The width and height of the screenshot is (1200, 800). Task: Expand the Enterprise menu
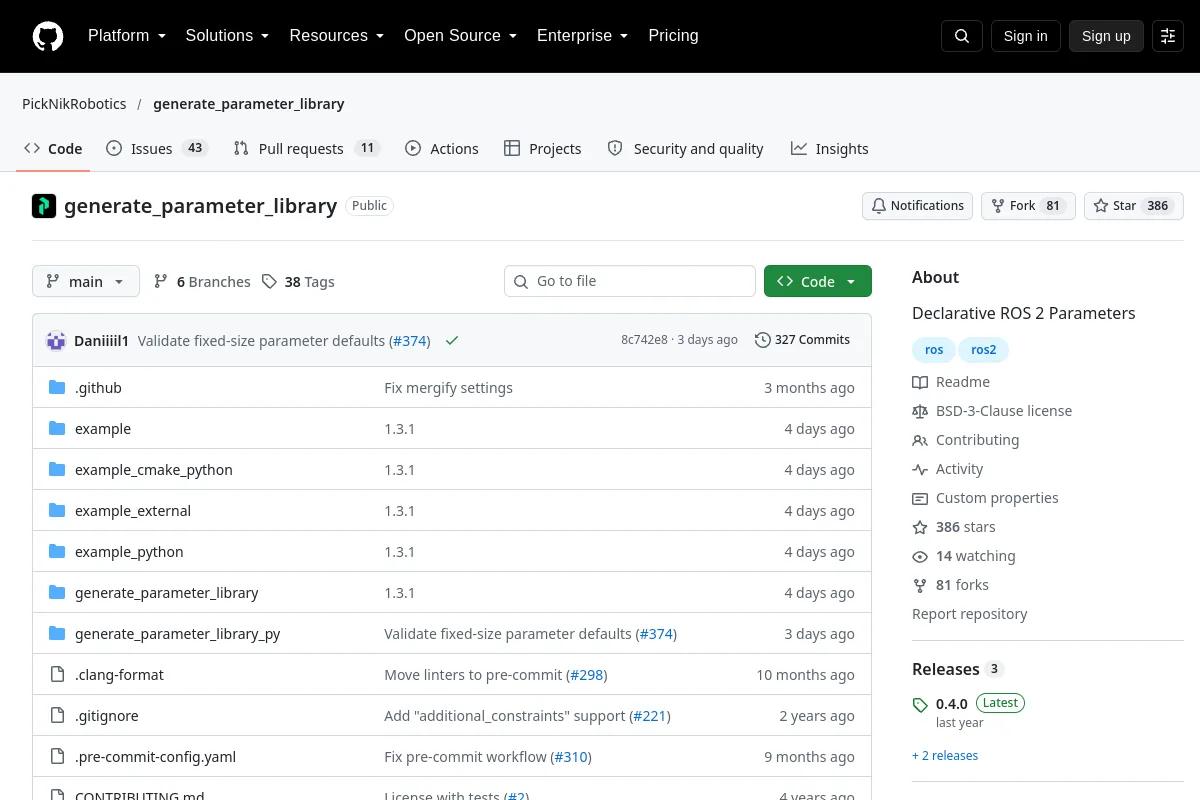(x=583, y=36)
